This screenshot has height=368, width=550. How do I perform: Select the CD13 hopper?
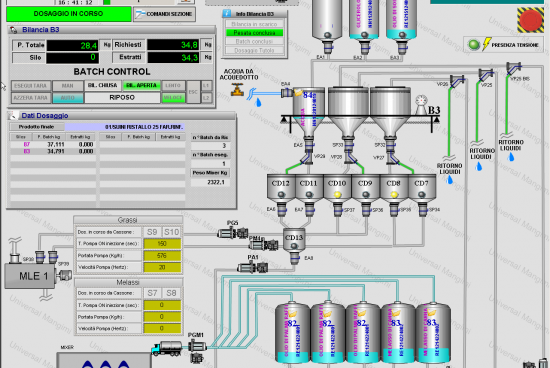click(294, 240)
